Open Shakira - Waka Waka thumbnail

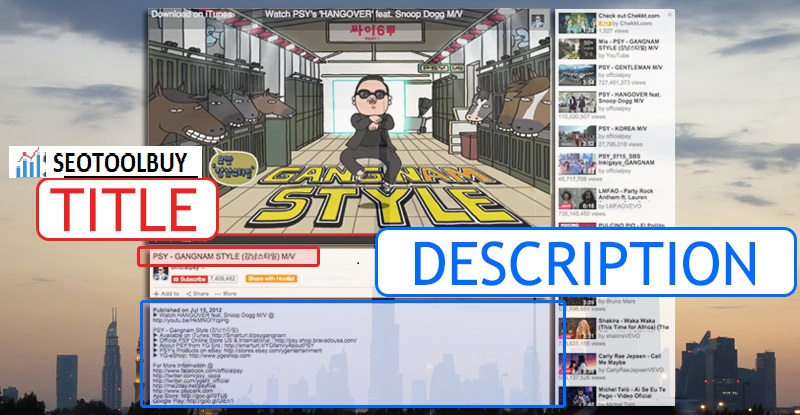pyautogui.click(x=577, y=329)
